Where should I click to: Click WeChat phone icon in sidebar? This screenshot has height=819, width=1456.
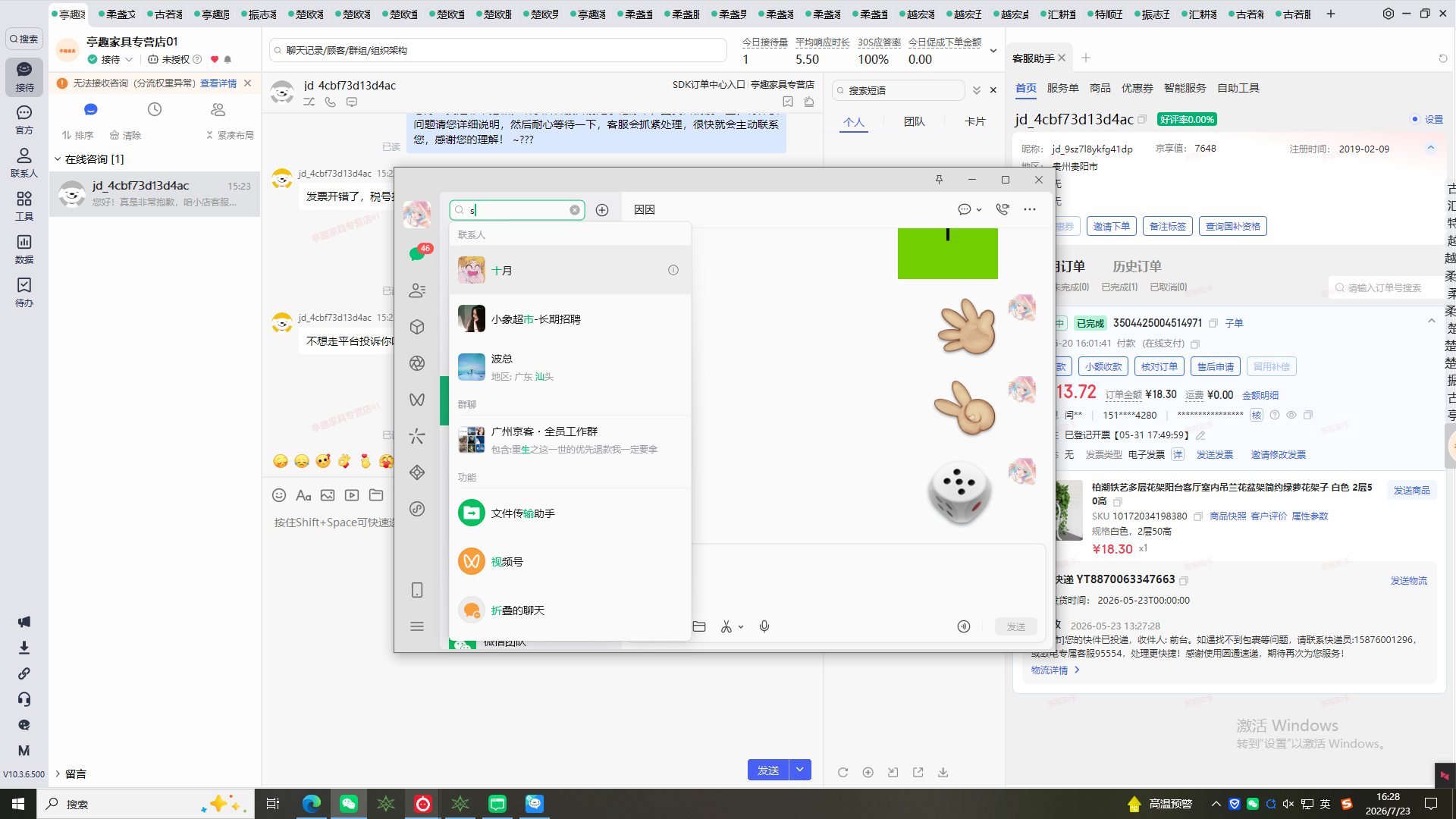(417, 590)
